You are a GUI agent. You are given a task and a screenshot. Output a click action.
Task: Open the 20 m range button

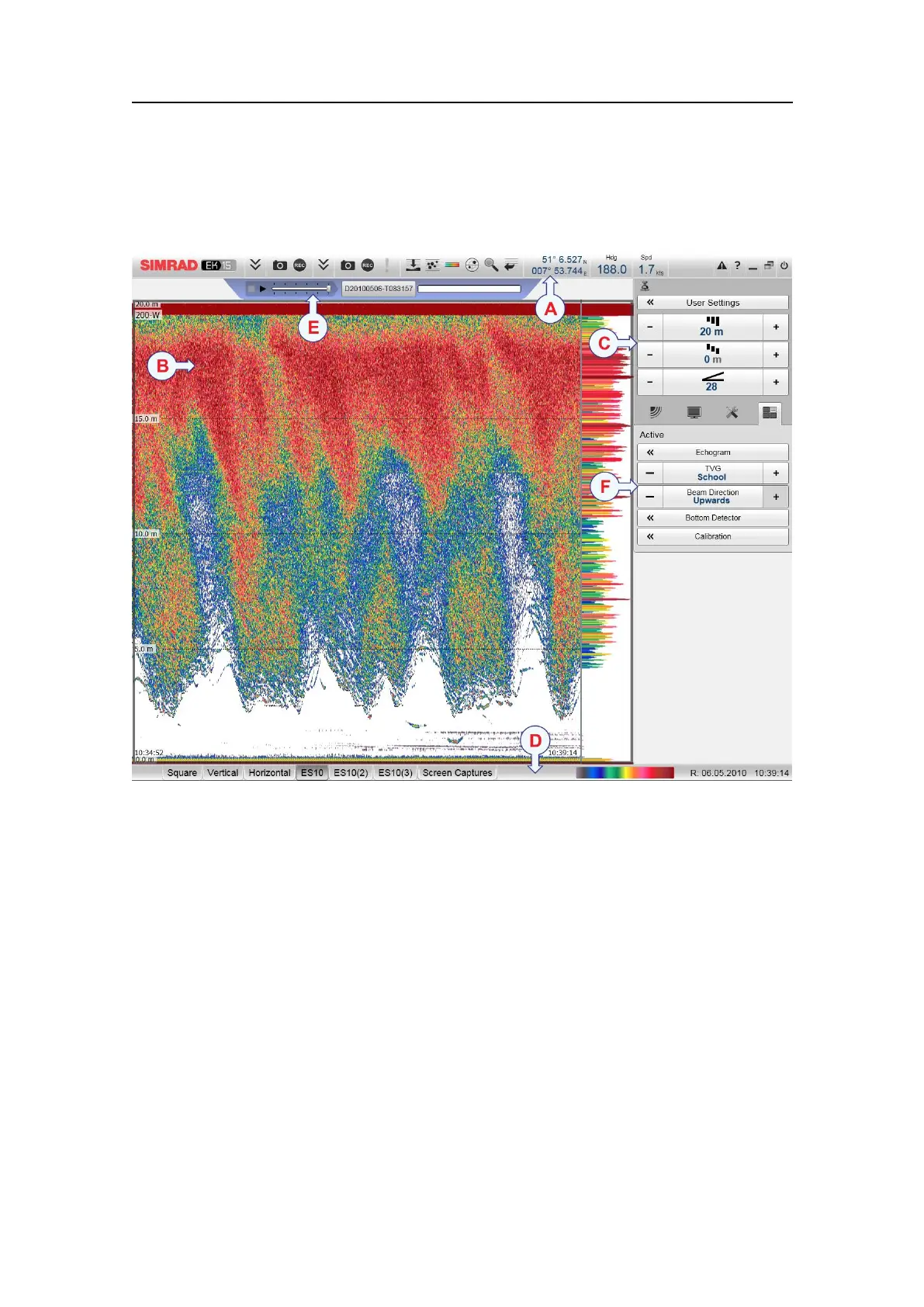[712, 328]
